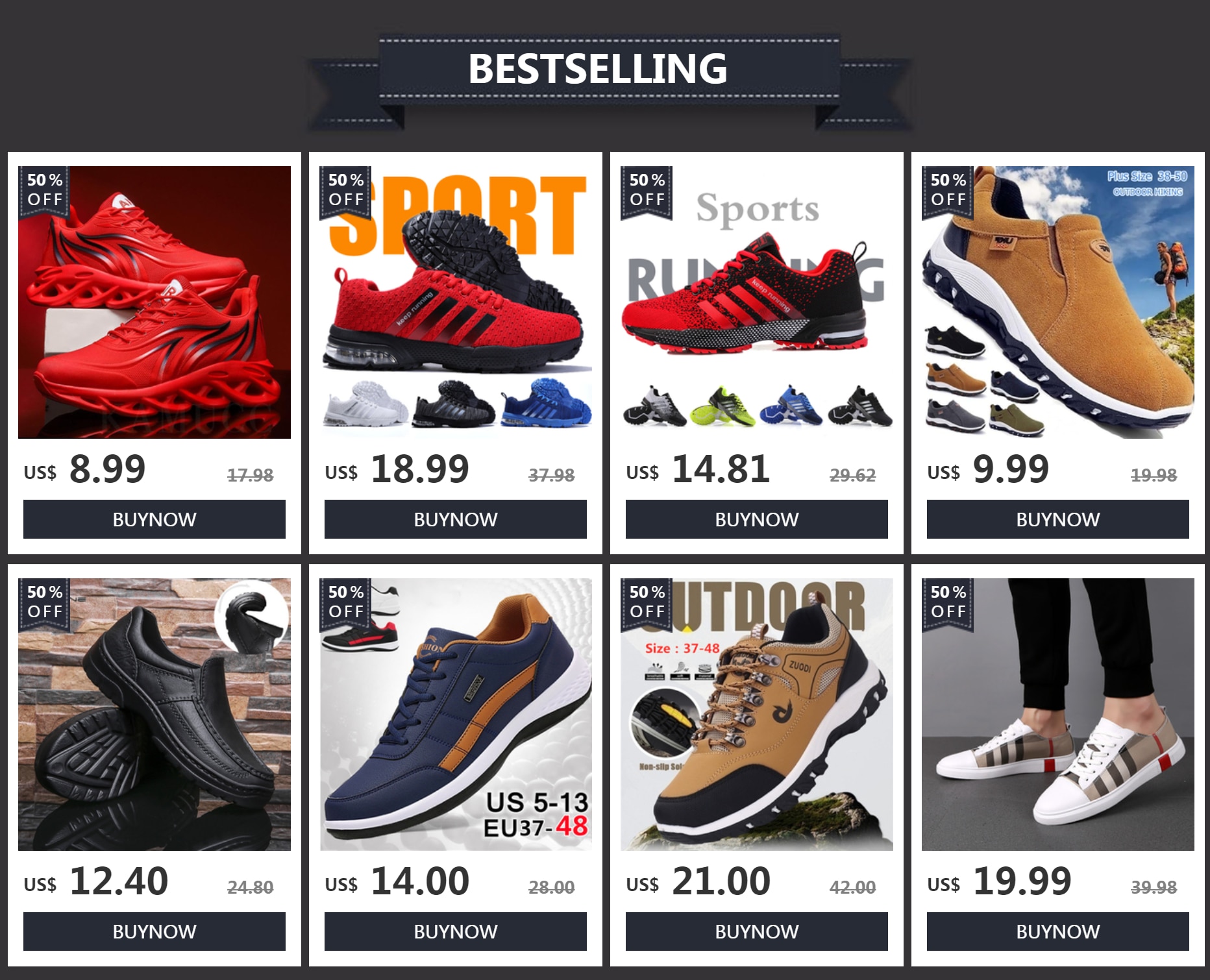Click BUYNOW for the US$ 18.99 sport shoes
This screenshot has height=980, width=1210.
(x=456, y=519)
